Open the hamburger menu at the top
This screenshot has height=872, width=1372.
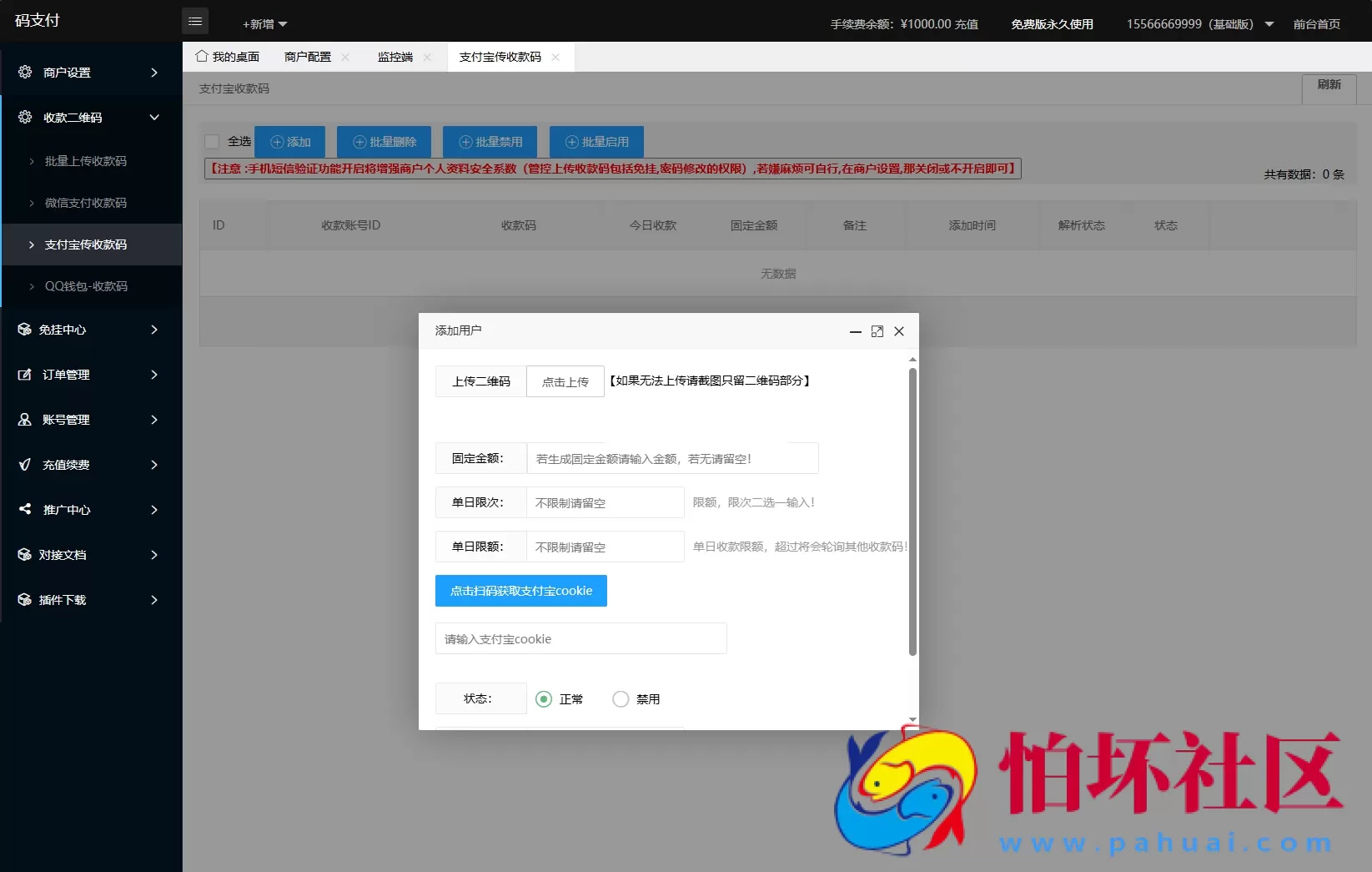coord(195,20)
